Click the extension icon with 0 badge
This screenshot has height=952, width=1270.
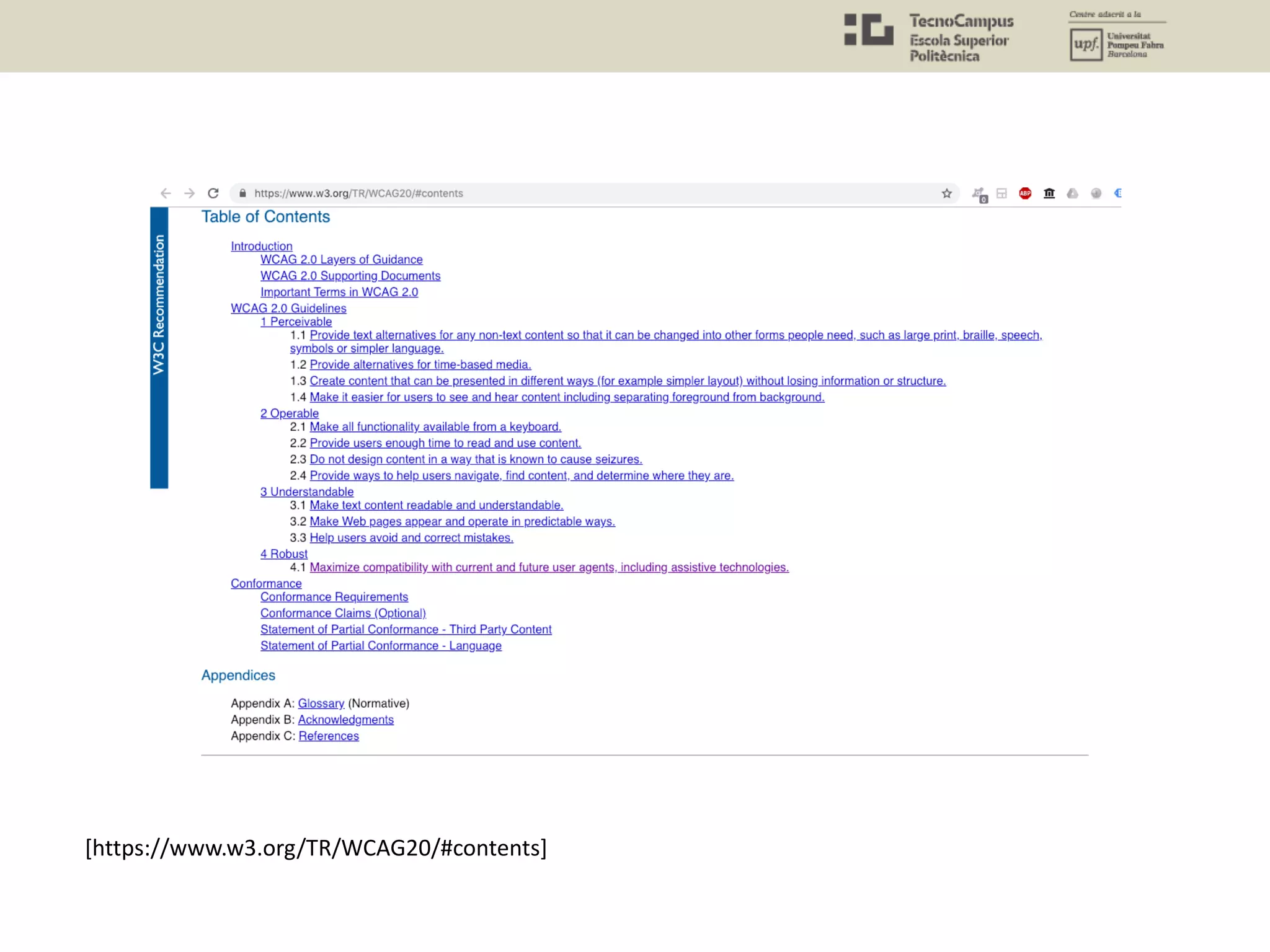pos(979,195)
